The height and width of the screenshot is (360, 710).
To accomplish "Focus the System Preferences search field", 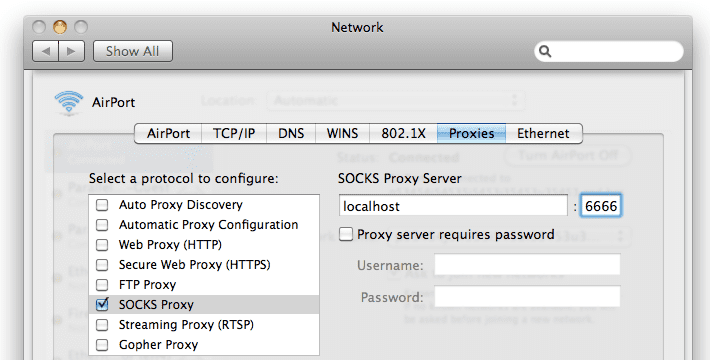I will coord(609,52).
